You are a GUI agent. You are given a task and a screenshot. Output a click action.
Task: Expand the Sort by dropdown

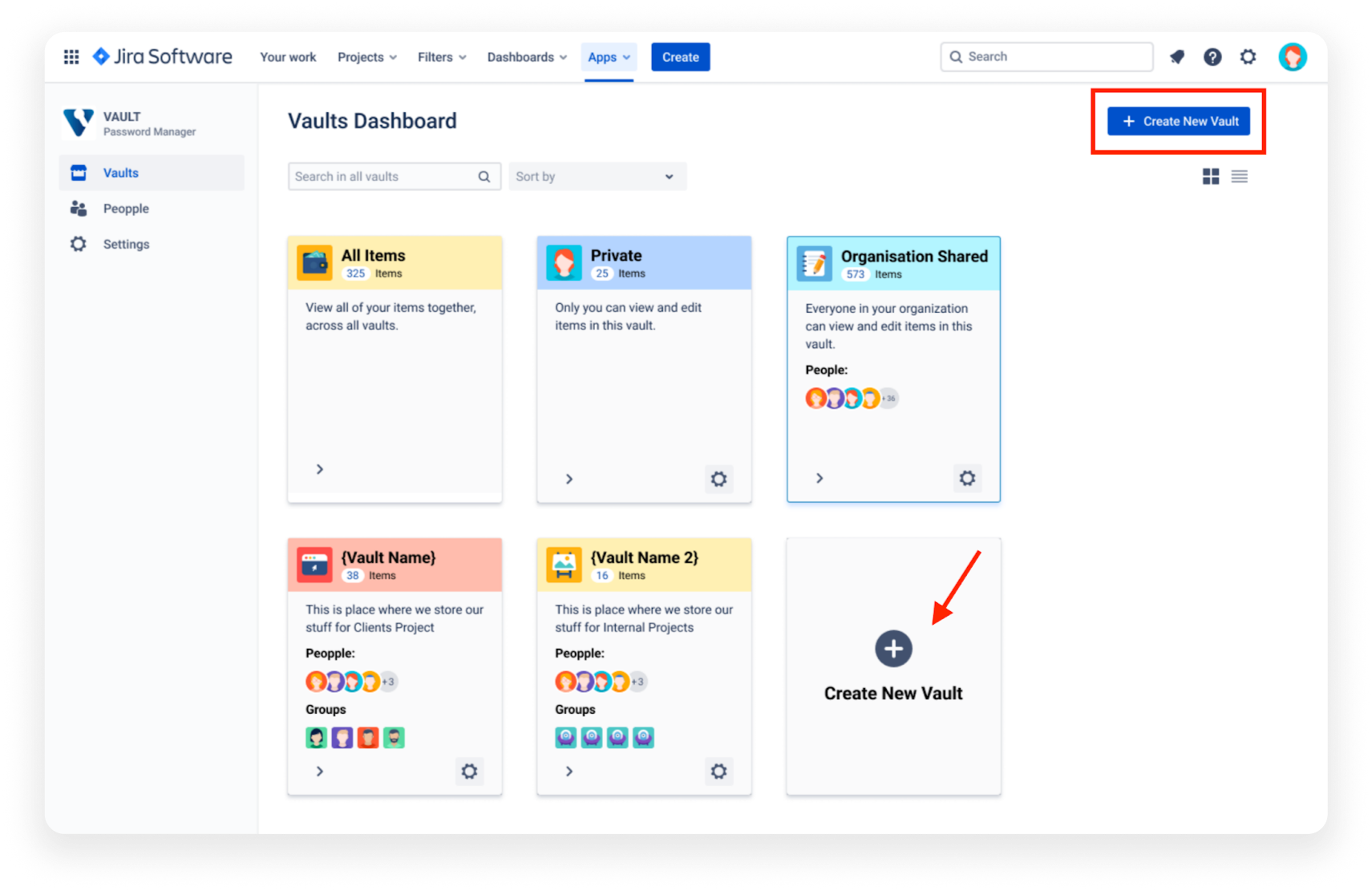[x=597, y=176]
